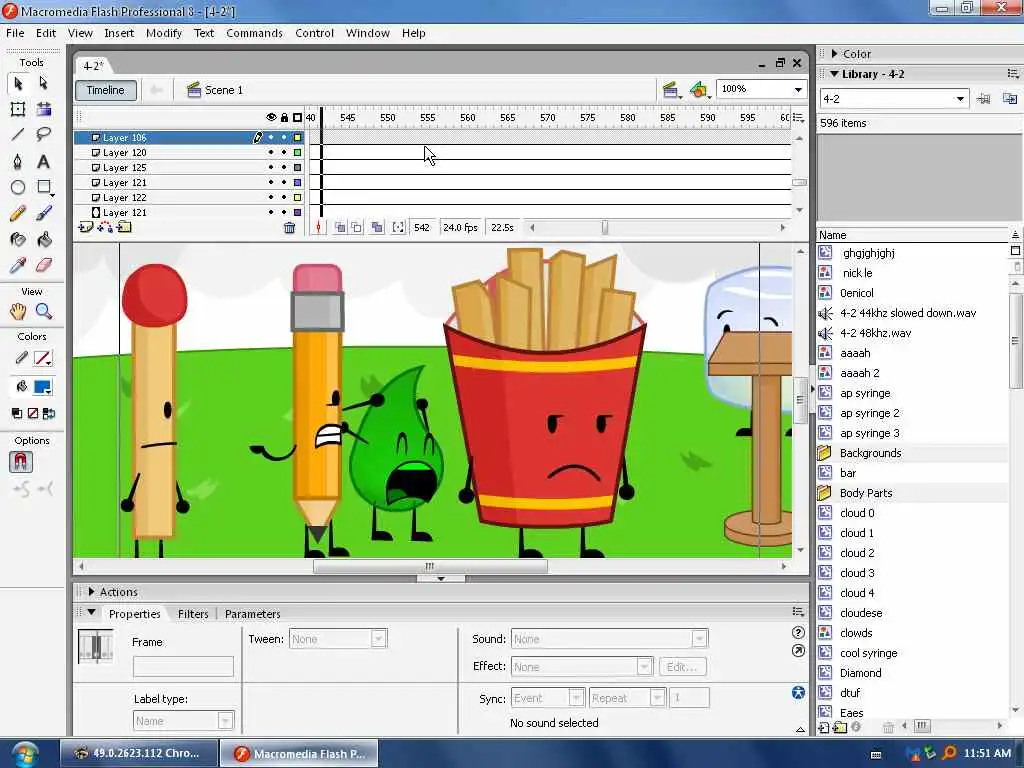Viewport: 1024px width, 768px height.
Task: Click the Modify Onion Markers button
Action: coord(398,227)
